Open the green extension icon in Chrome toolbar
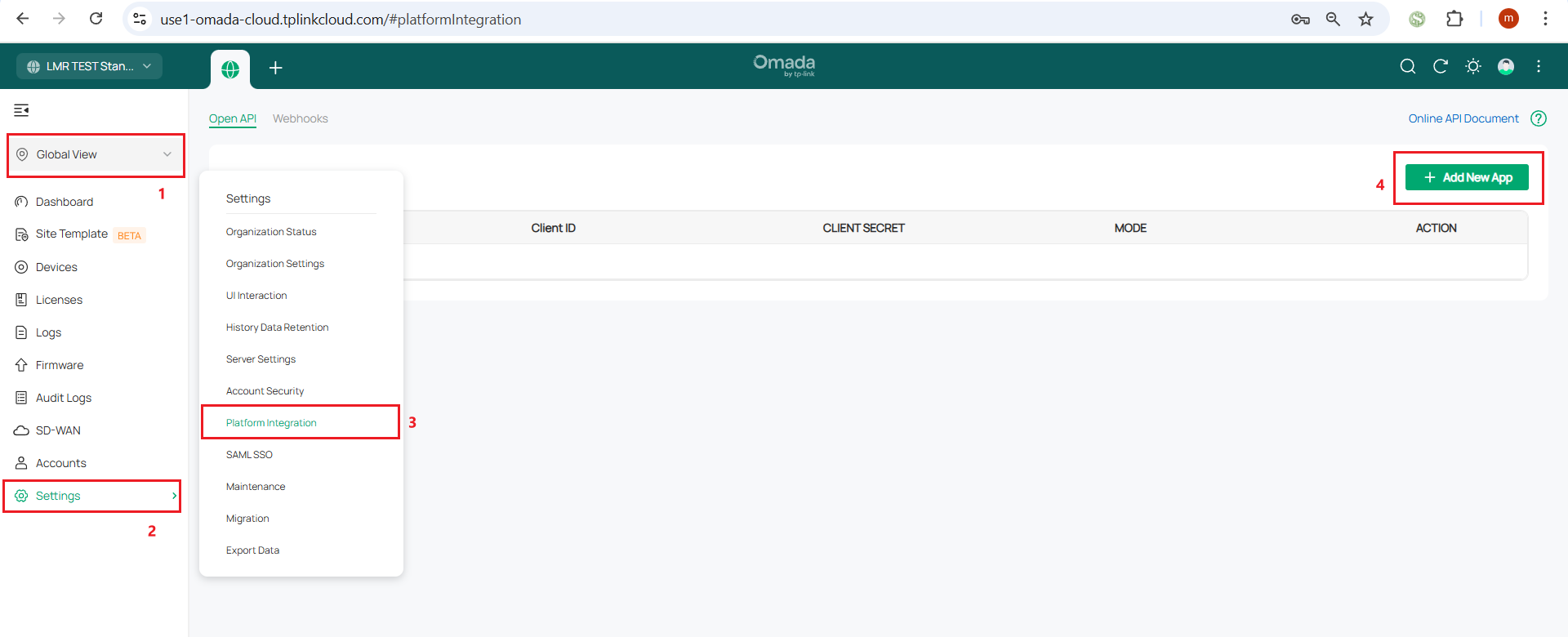 (1417, 19)
